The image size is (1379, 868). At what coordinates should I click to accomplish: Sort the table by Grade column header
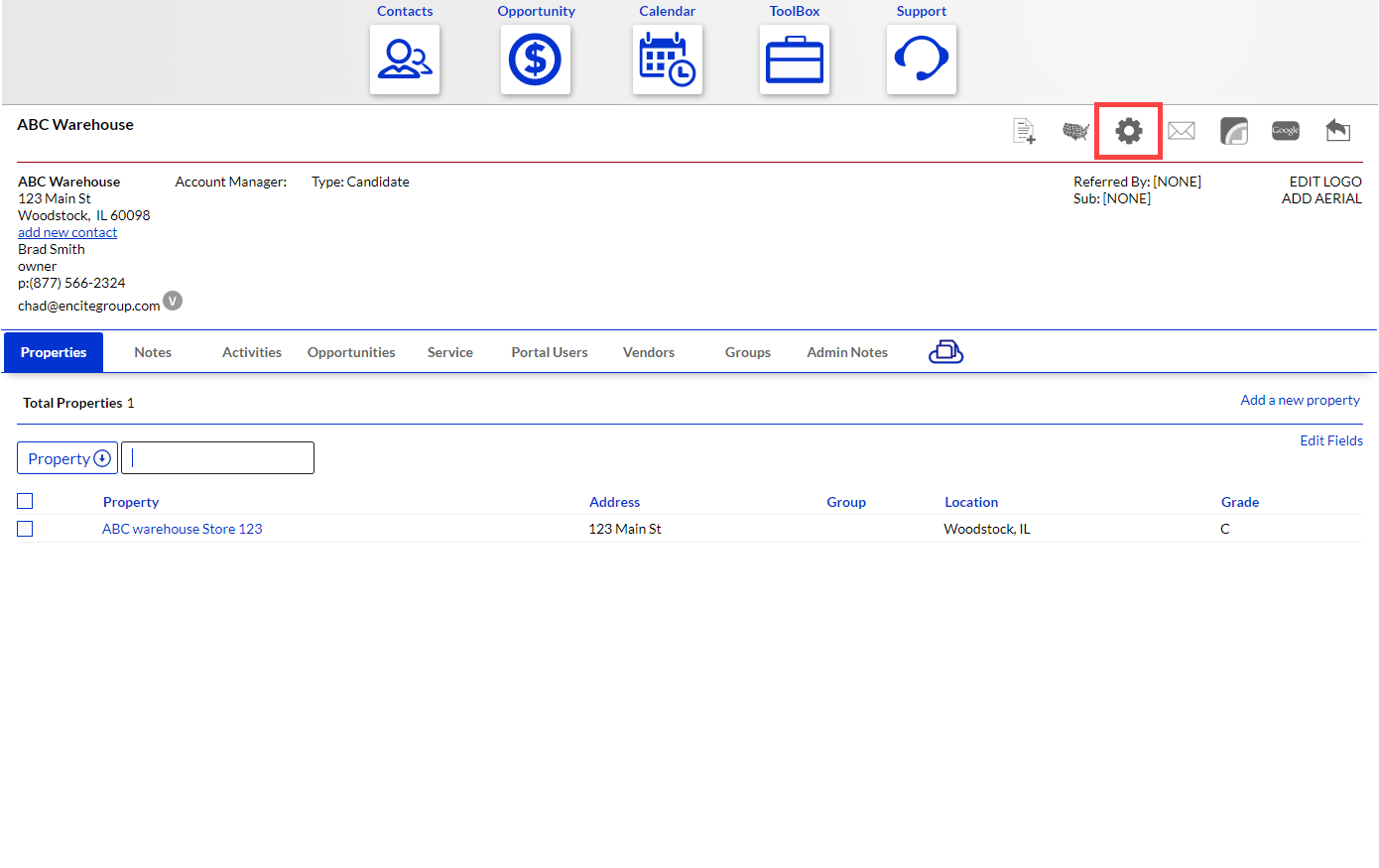point(1240,502)
